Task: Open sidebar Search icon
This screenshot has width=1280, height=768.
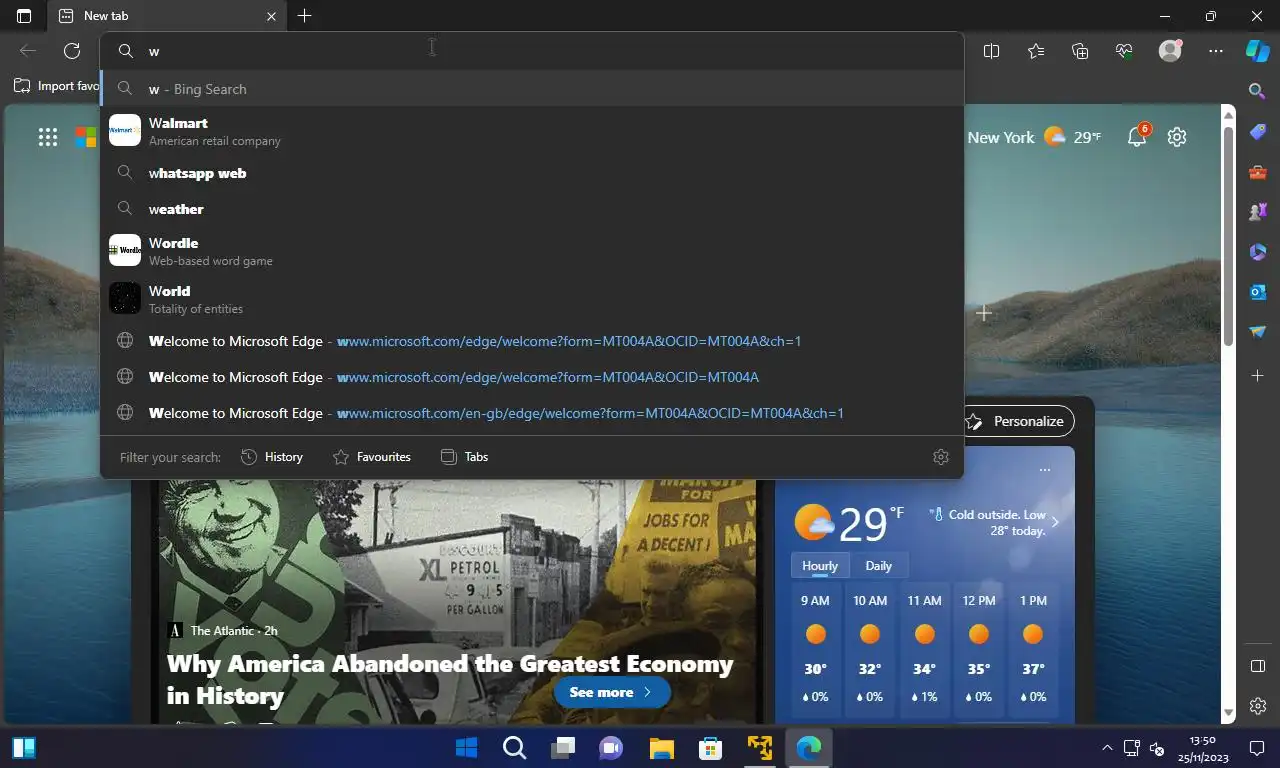Action: pos(1257,92)
